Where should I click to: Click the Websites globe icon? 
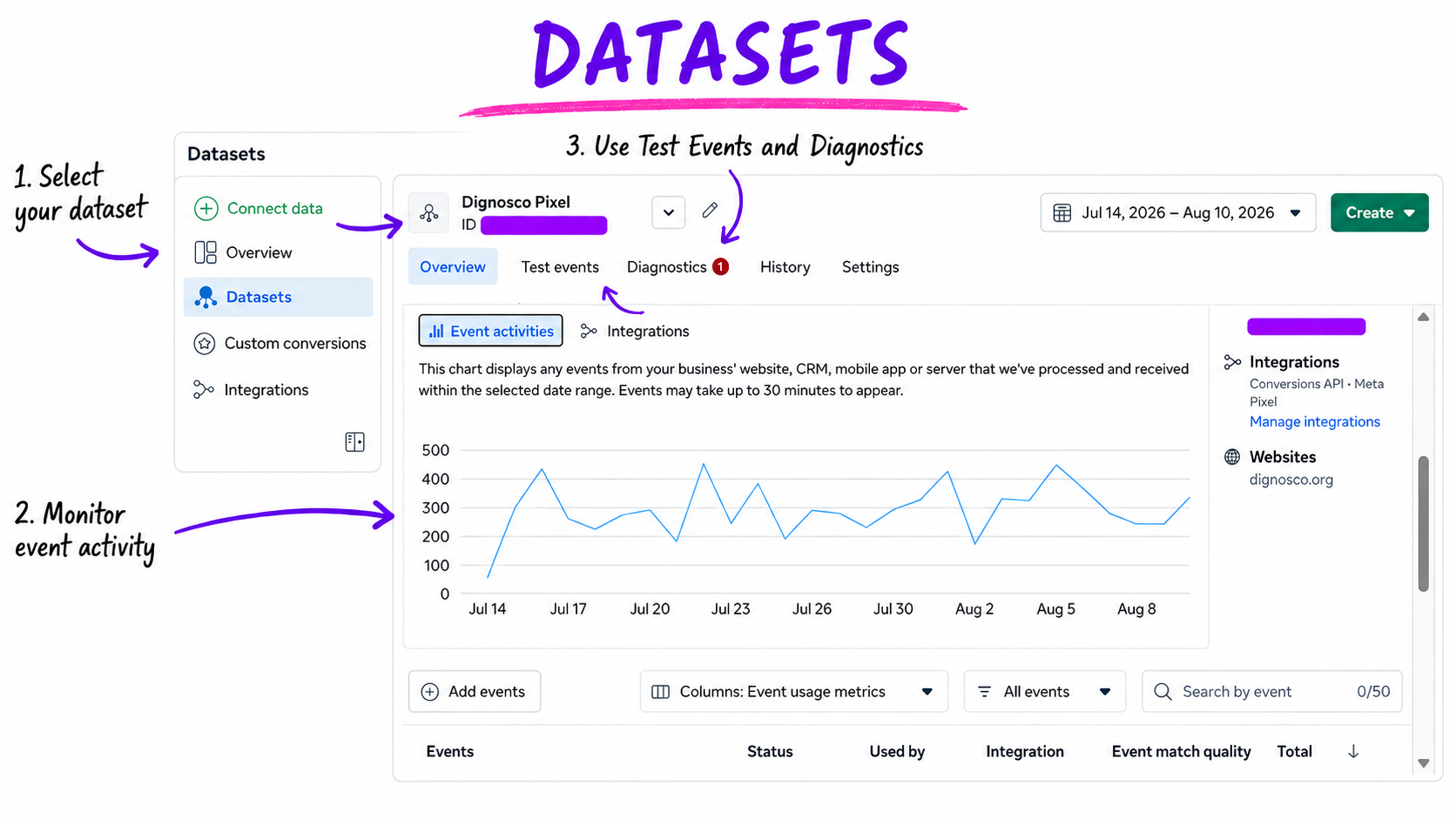tap(1232, 457)
